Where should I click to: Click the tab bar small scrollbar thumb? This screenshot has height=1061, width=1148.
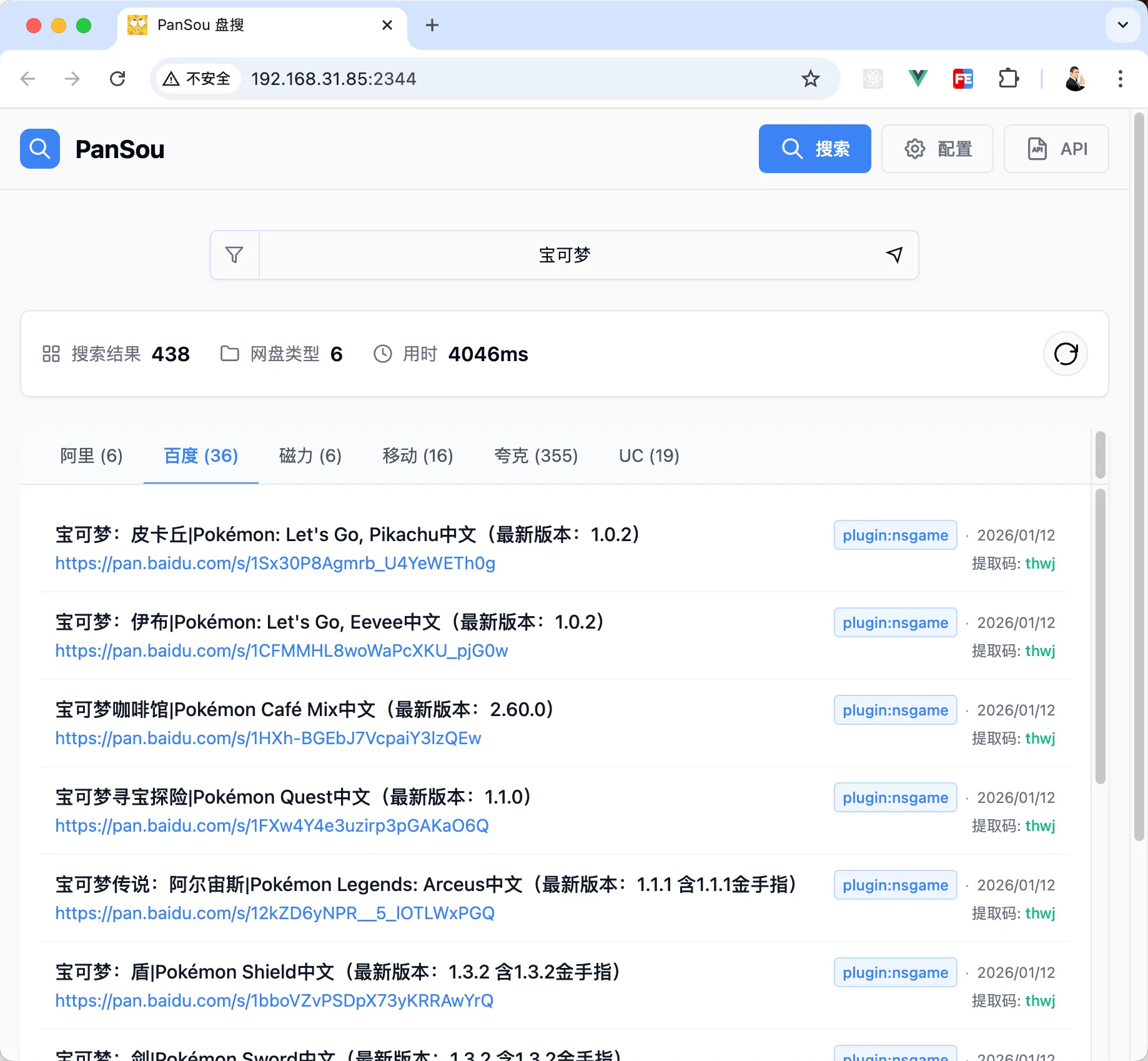tap(1101, 455)
